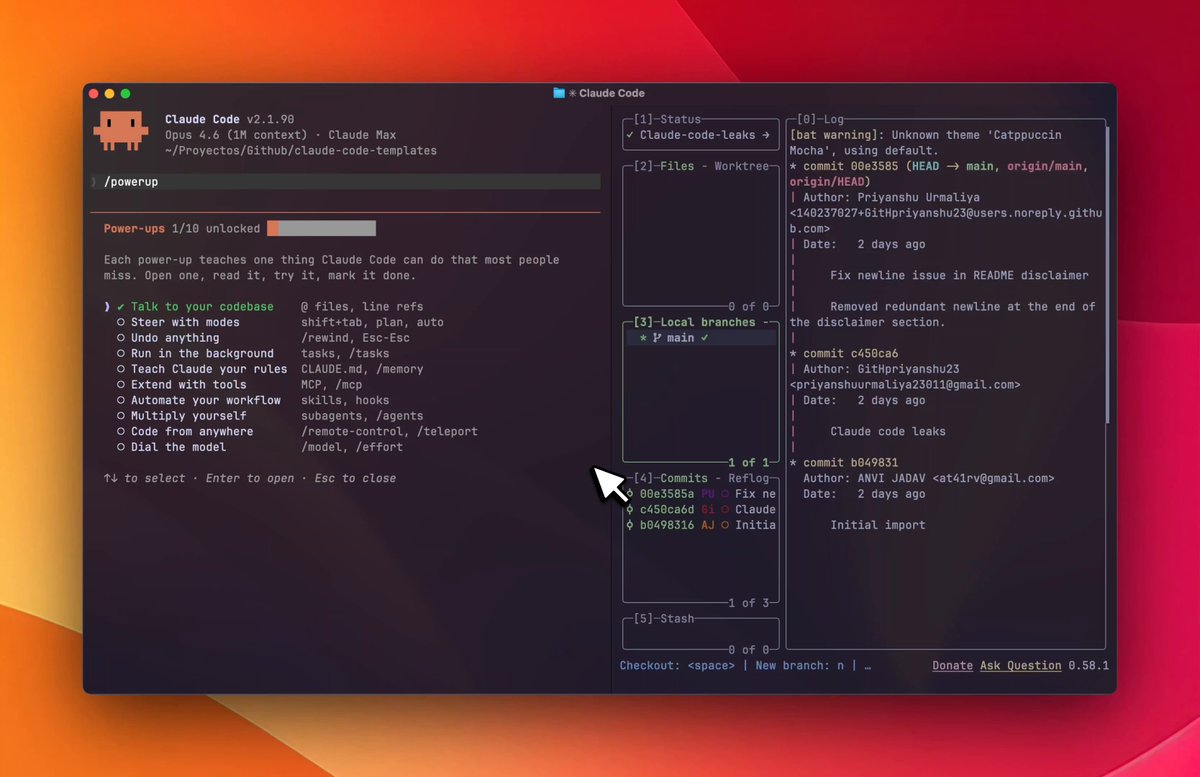The width and height of the screenshot is (1200, 777).
Task: Select commit 00e3585a in Commits list
Action: pyautogui.click(x=700, y=494)
